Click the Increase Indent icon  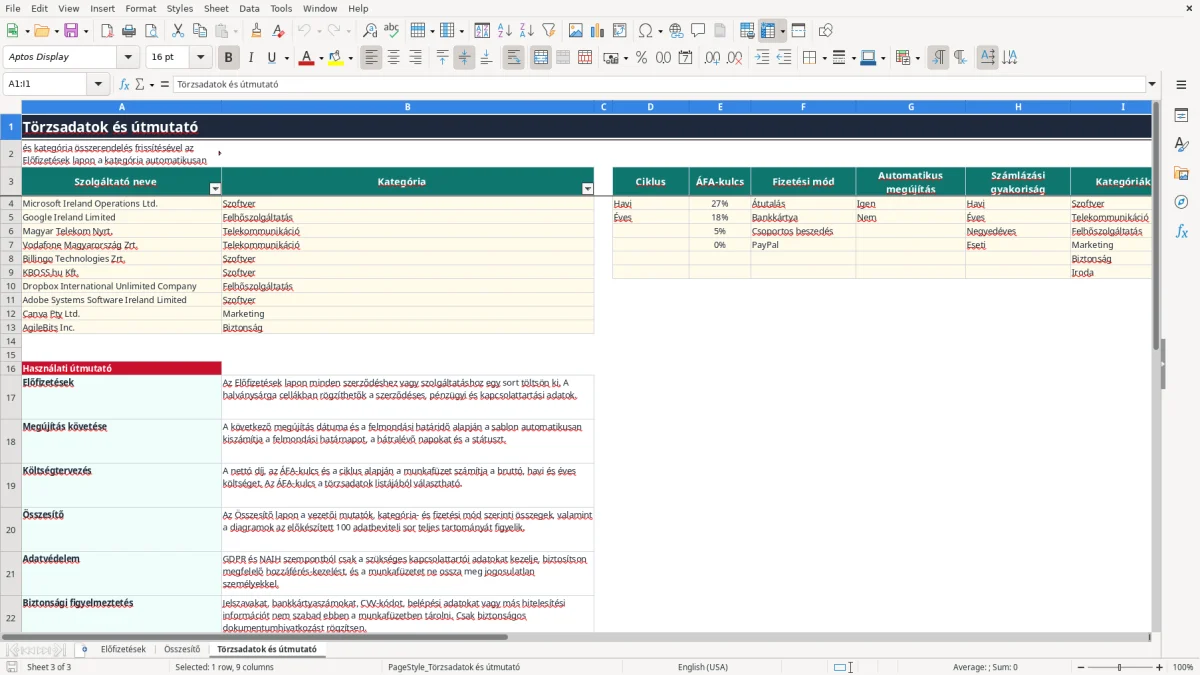pos(762,58)
